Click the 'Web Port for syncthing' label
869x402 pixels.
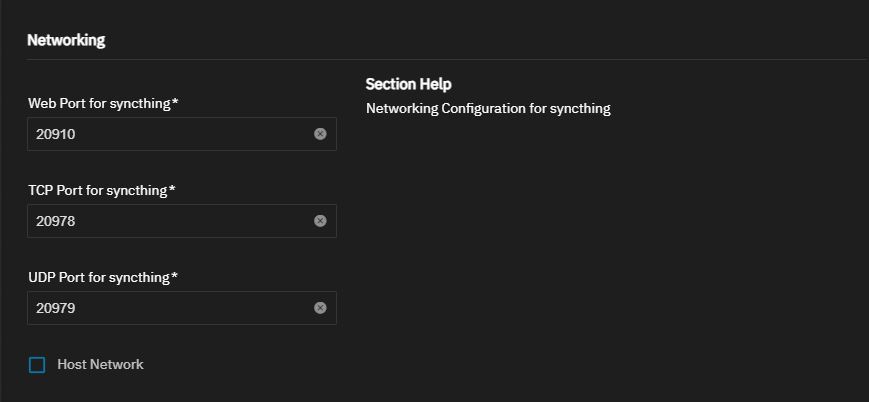(98, 103)
